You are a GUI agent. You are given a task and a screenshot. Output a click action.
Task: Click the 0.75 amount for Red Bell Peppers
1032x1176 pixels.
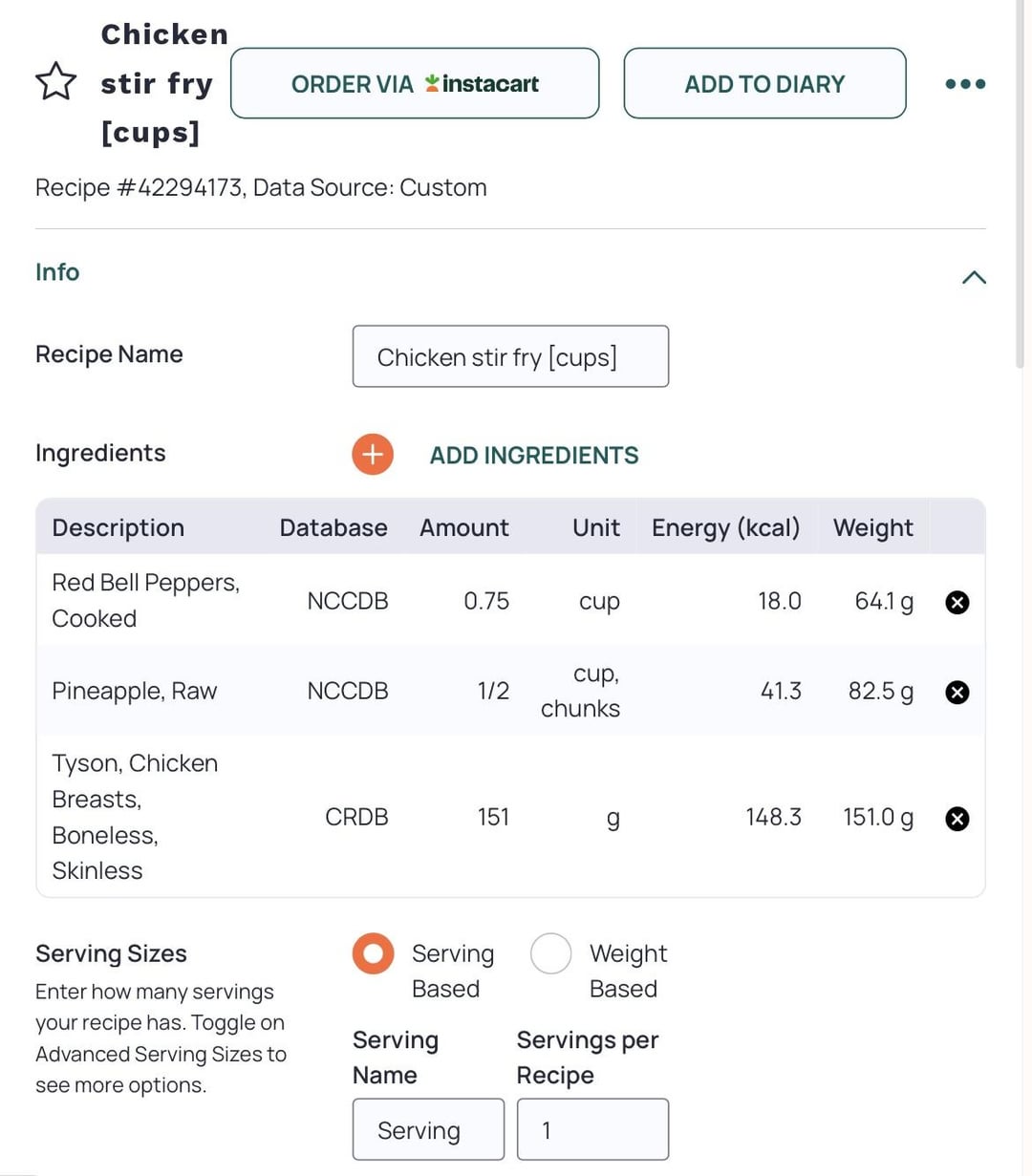click(486, 601)
